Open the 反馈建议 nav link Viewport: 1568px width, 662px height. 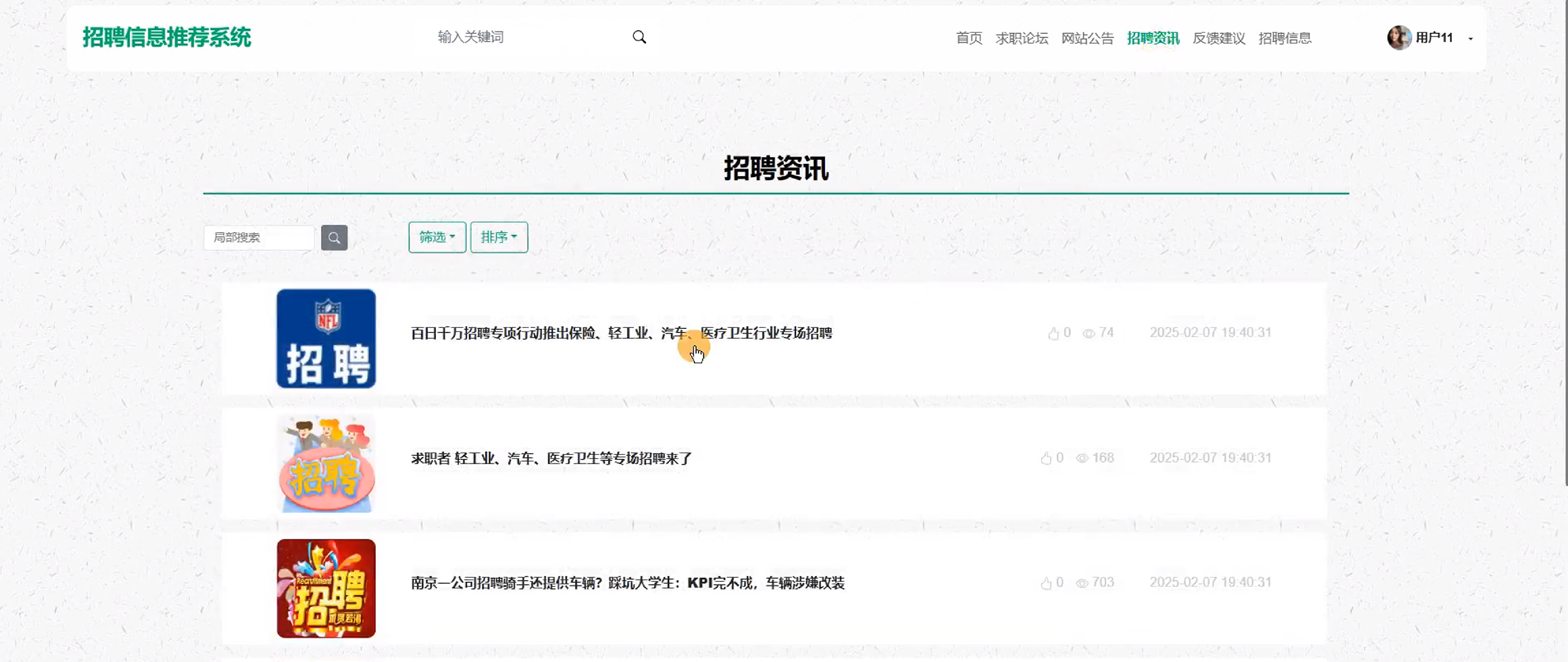tap(1218, 39)
